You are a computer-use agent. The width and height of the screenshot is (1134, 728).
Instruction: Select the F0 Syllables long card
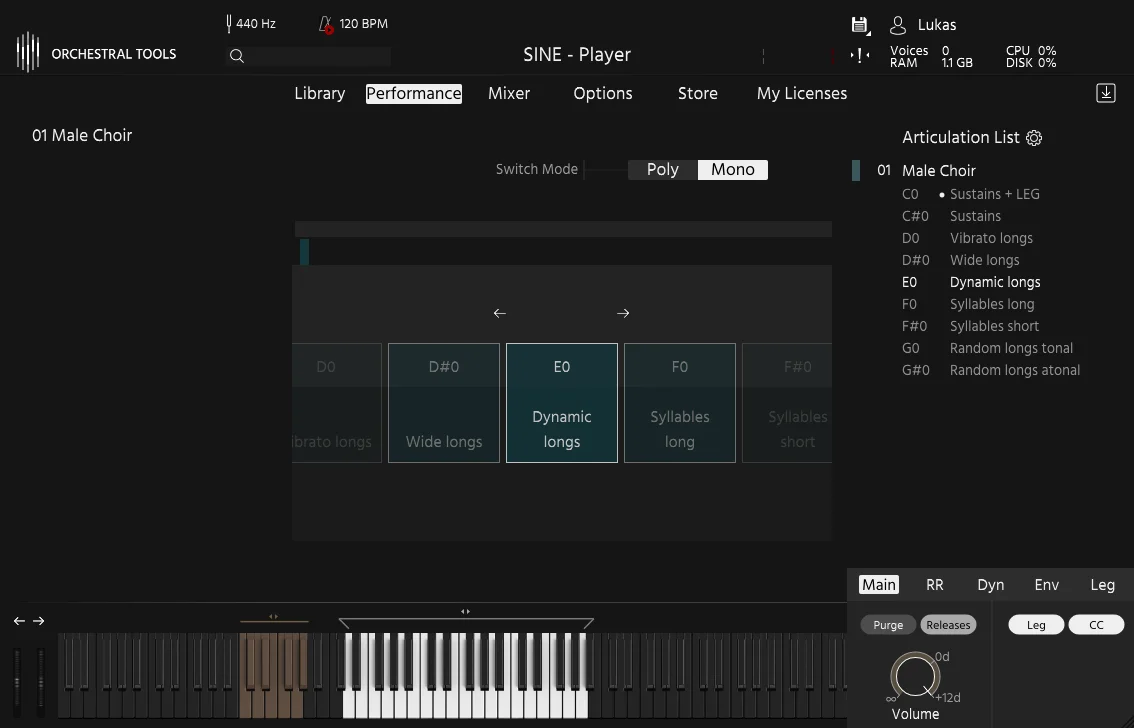click(680, 403)
